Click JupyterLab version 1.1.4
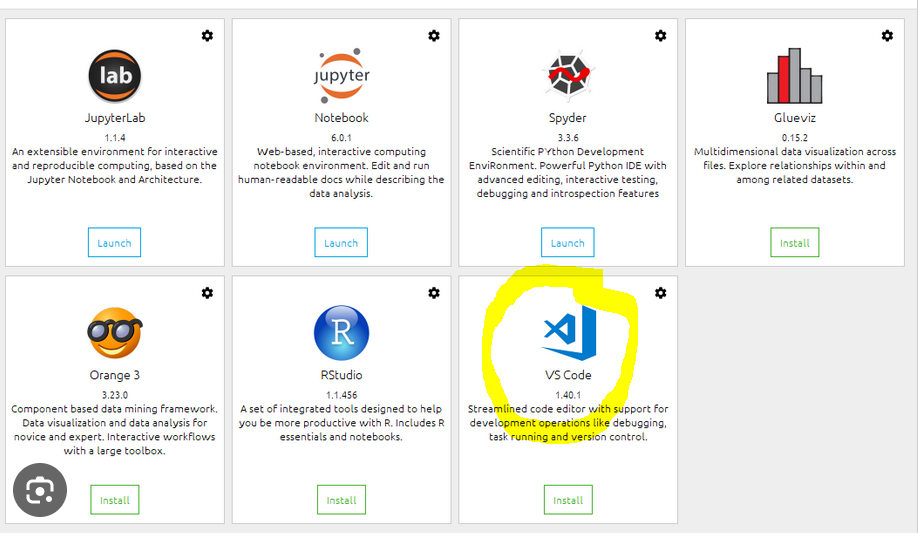The width and height of the screenshot is (918, 533). click(115, 138)
